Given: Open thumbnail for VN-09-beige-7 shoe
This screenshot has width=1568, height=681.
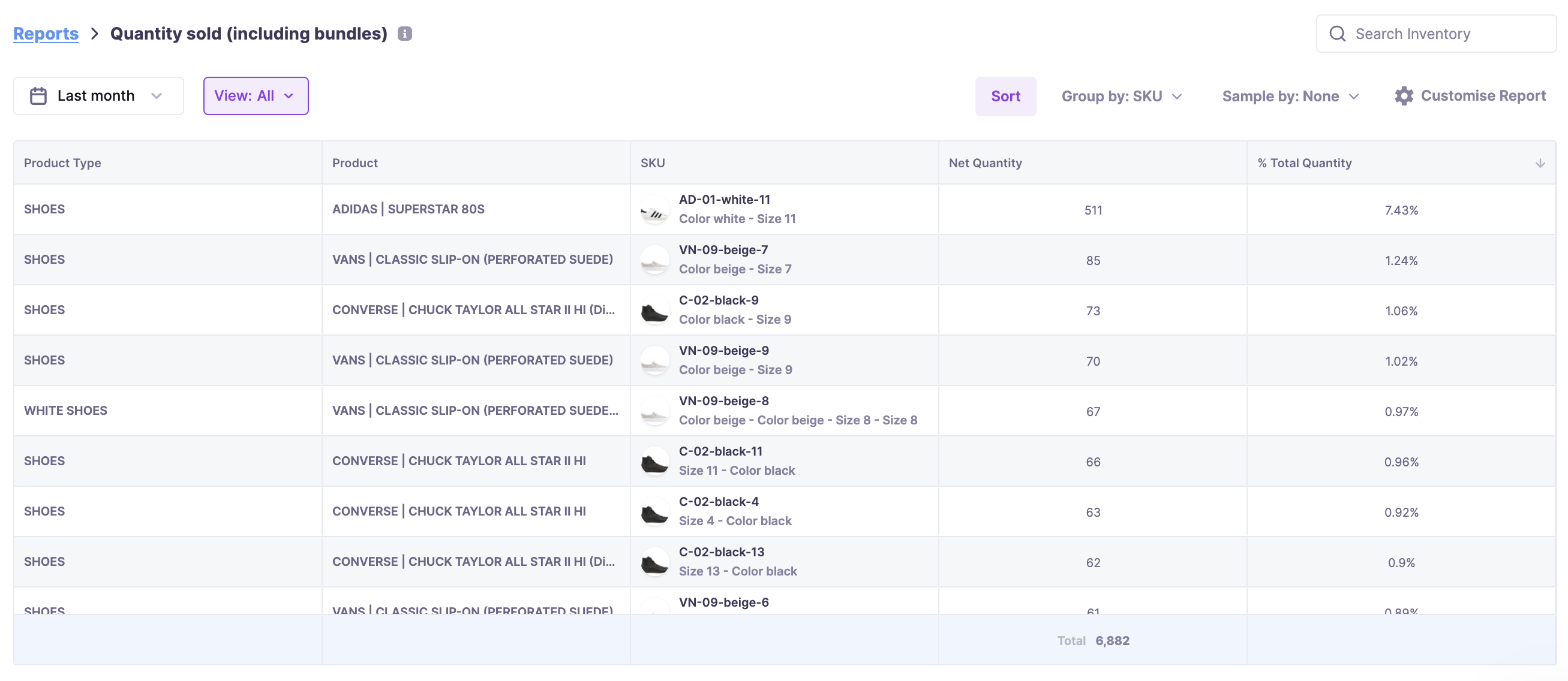Looking at the screenshot, I should pos(655,260).
